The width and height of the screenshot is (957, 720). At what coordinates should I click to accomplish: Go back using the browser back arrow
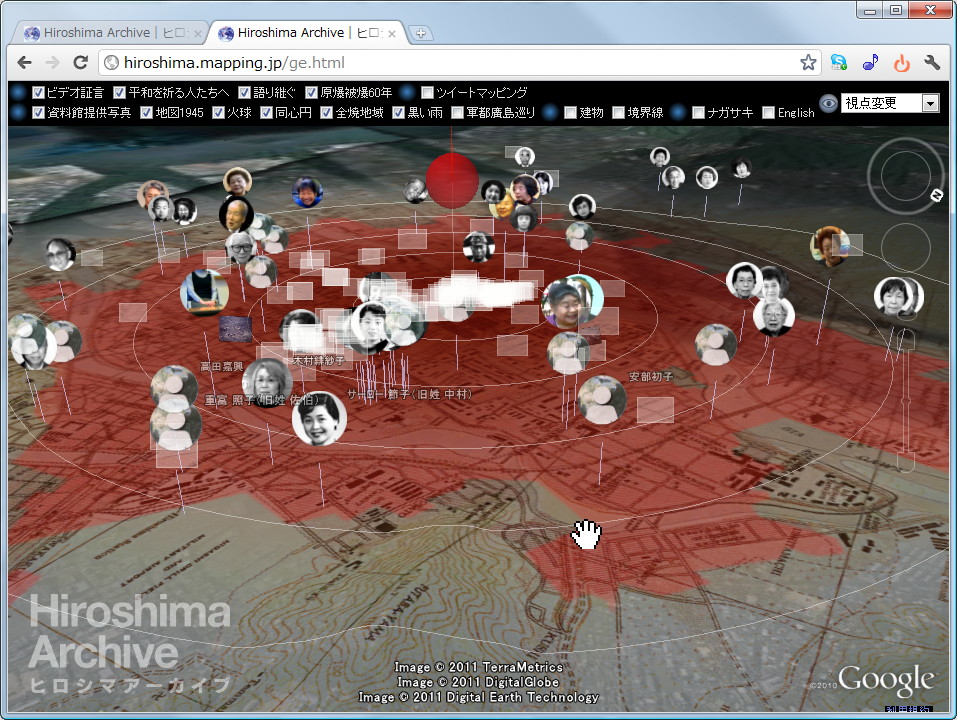24,62
